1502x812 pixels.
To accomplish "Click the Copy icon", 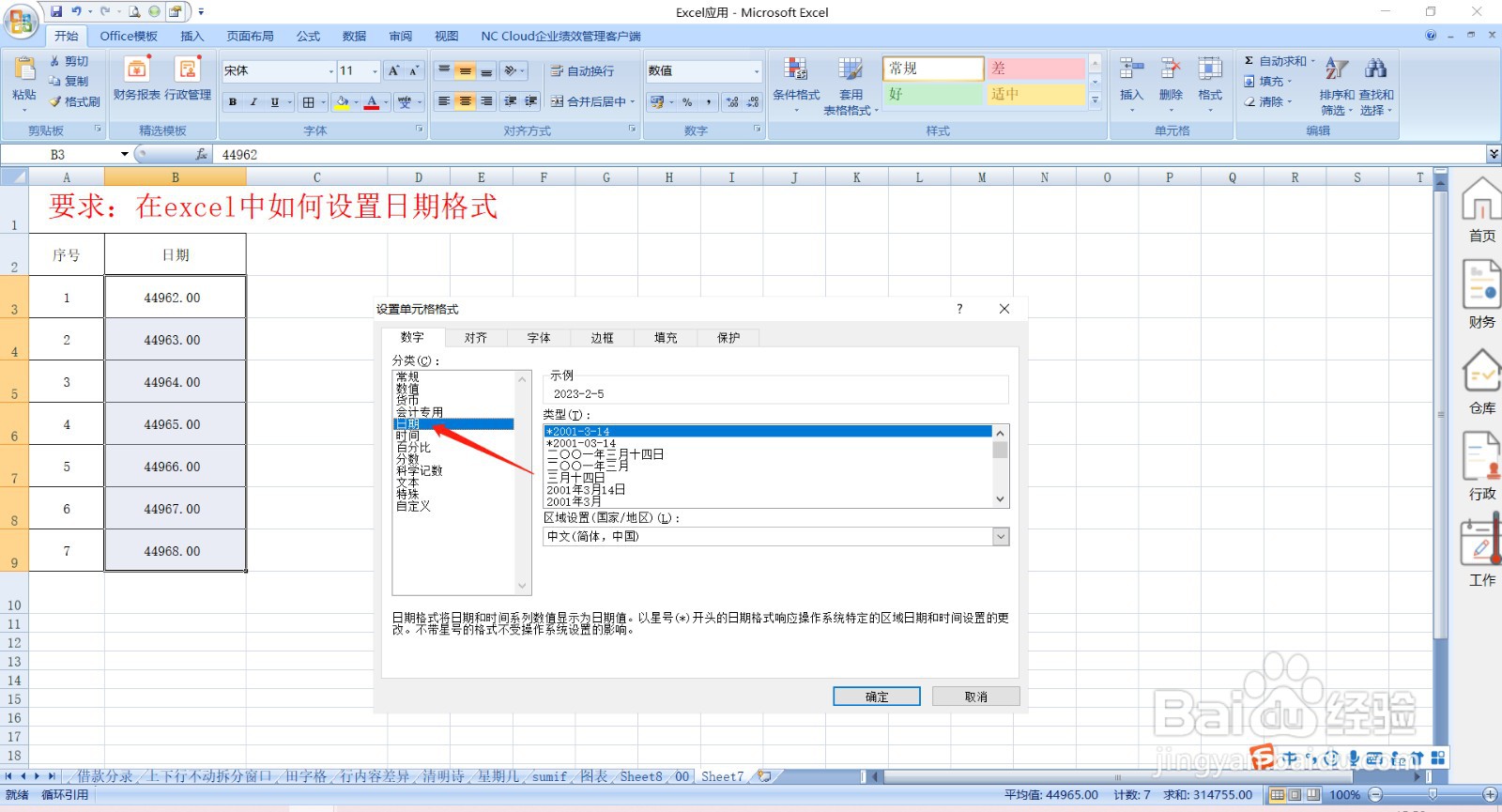I will click(x=54, y=82).
